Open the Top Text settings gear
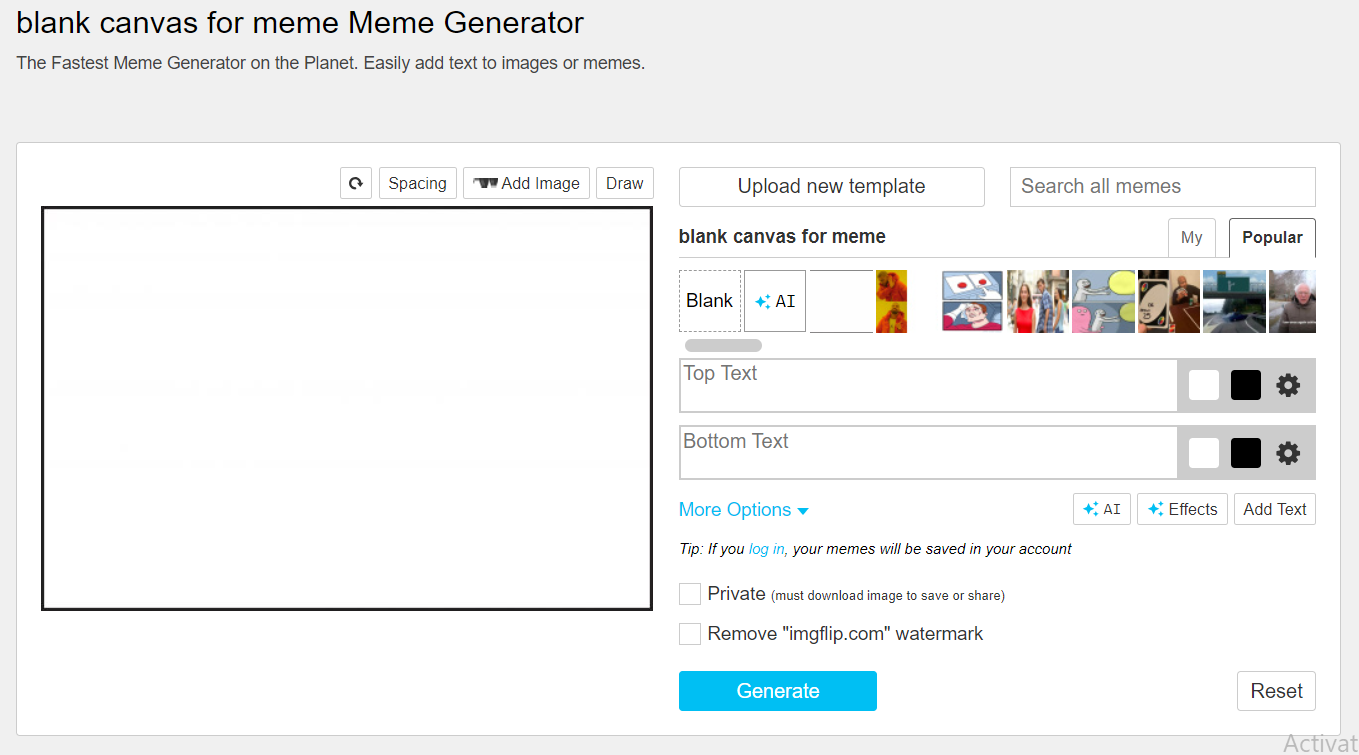Image resolution: width=1359 pixels, height=755 pixels. (x=1287, y=385)
